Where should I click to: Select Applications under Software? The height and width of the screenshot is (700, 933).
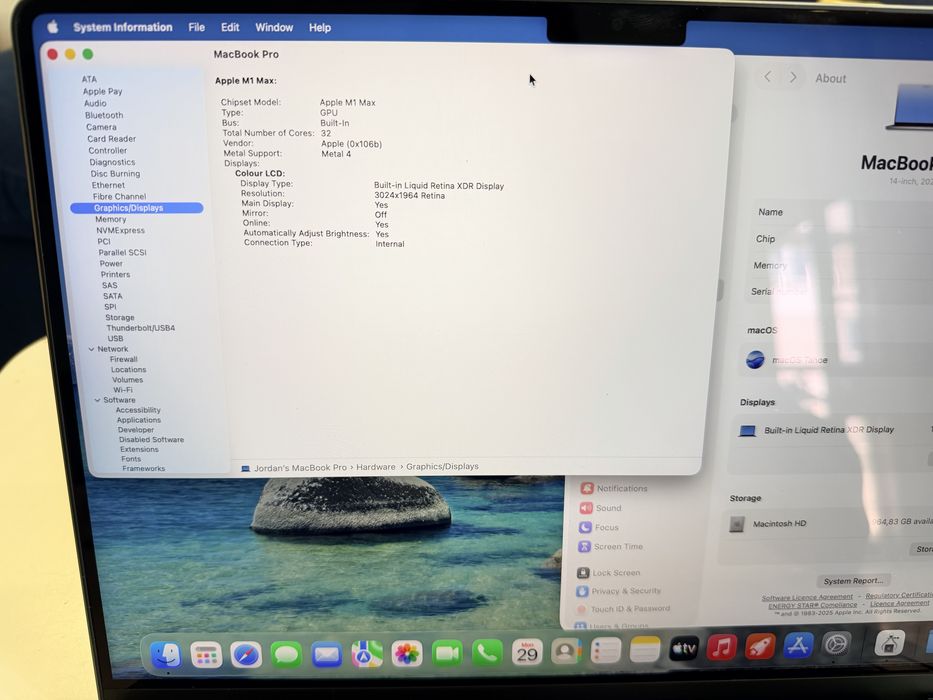click(x=139, y=420)
